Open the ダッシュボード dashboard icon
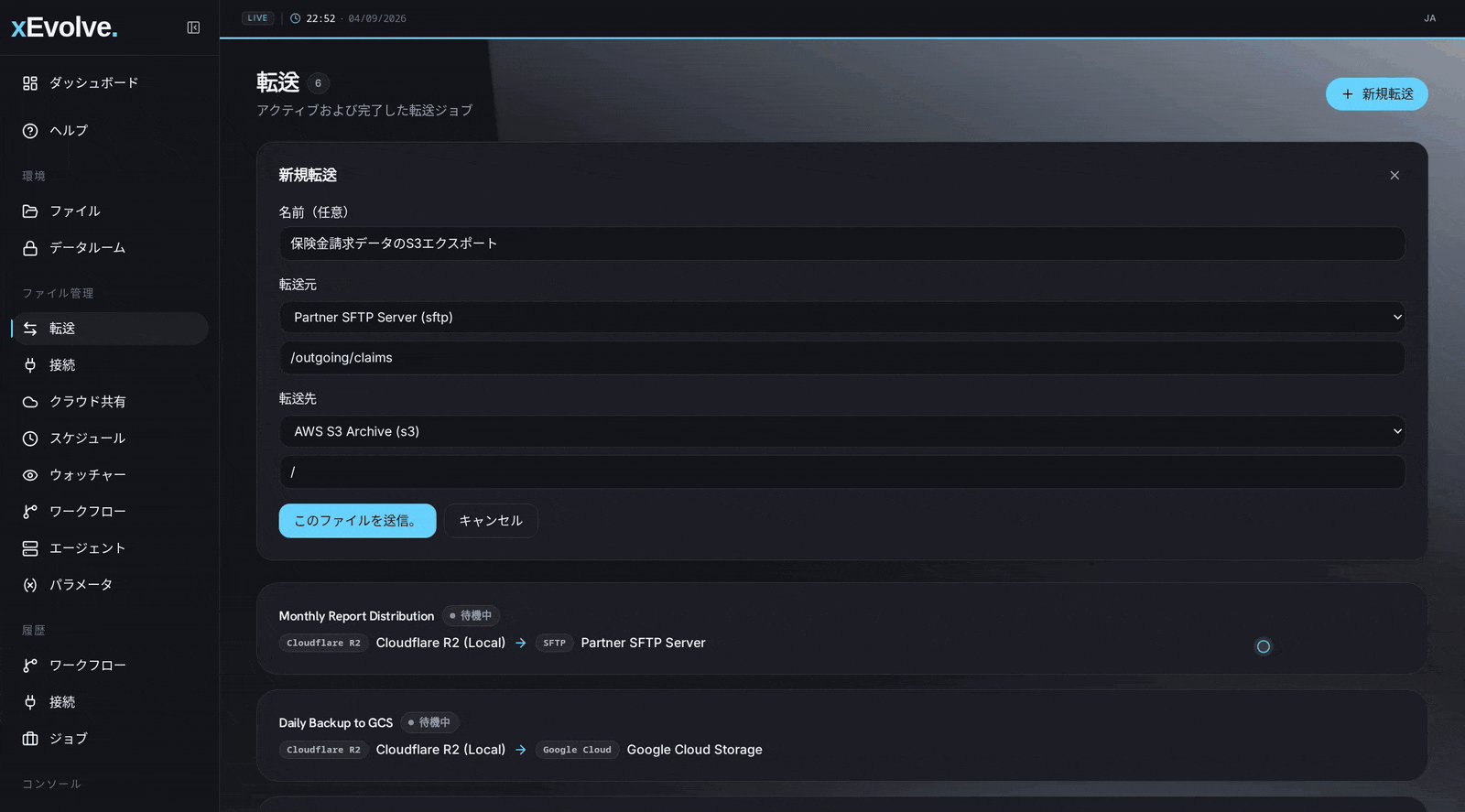This screenshot has width=1465, height=812. click(30, 83)
